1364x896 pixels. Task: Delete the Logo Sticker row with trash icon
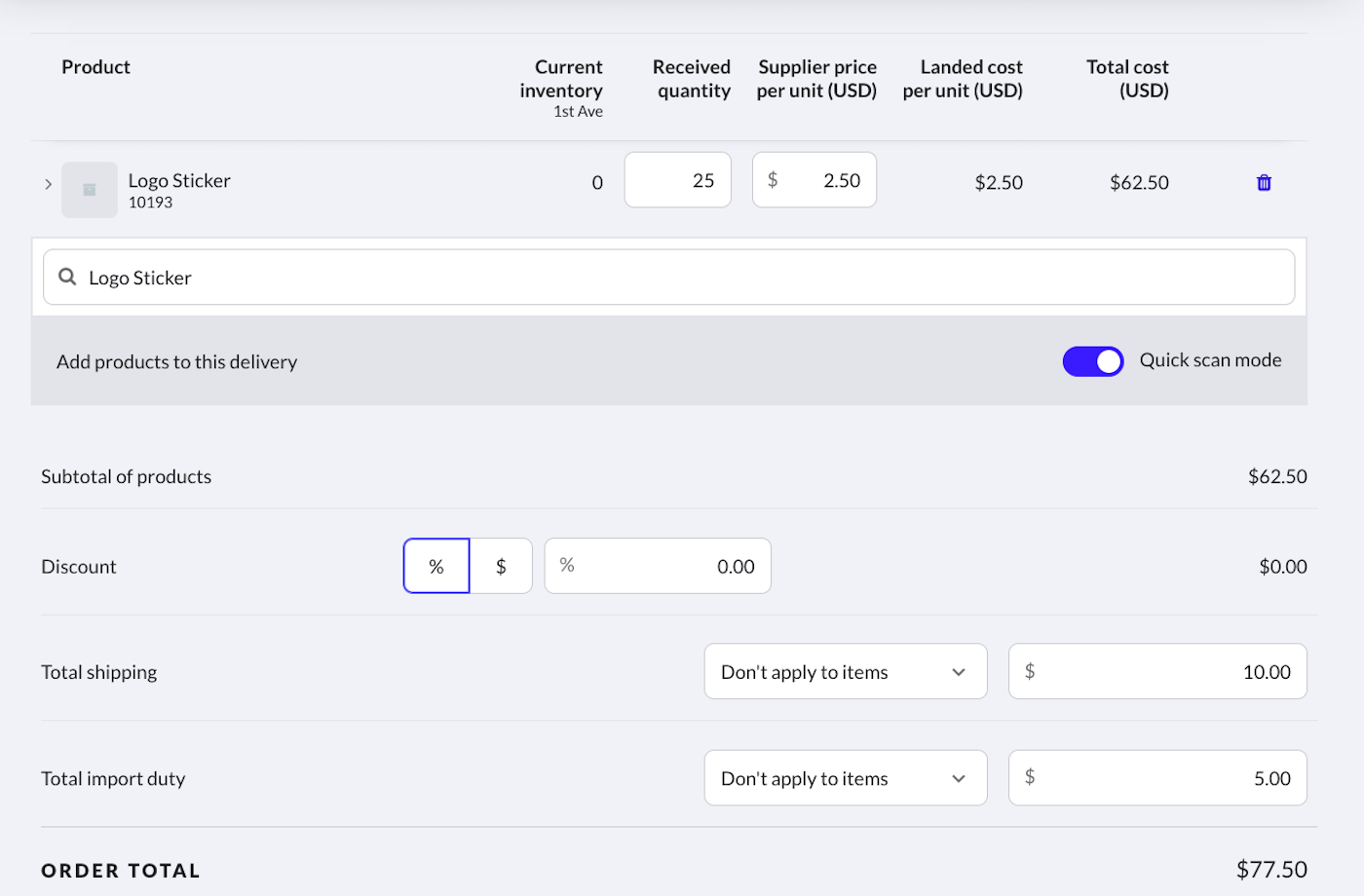pos(1264,183)
